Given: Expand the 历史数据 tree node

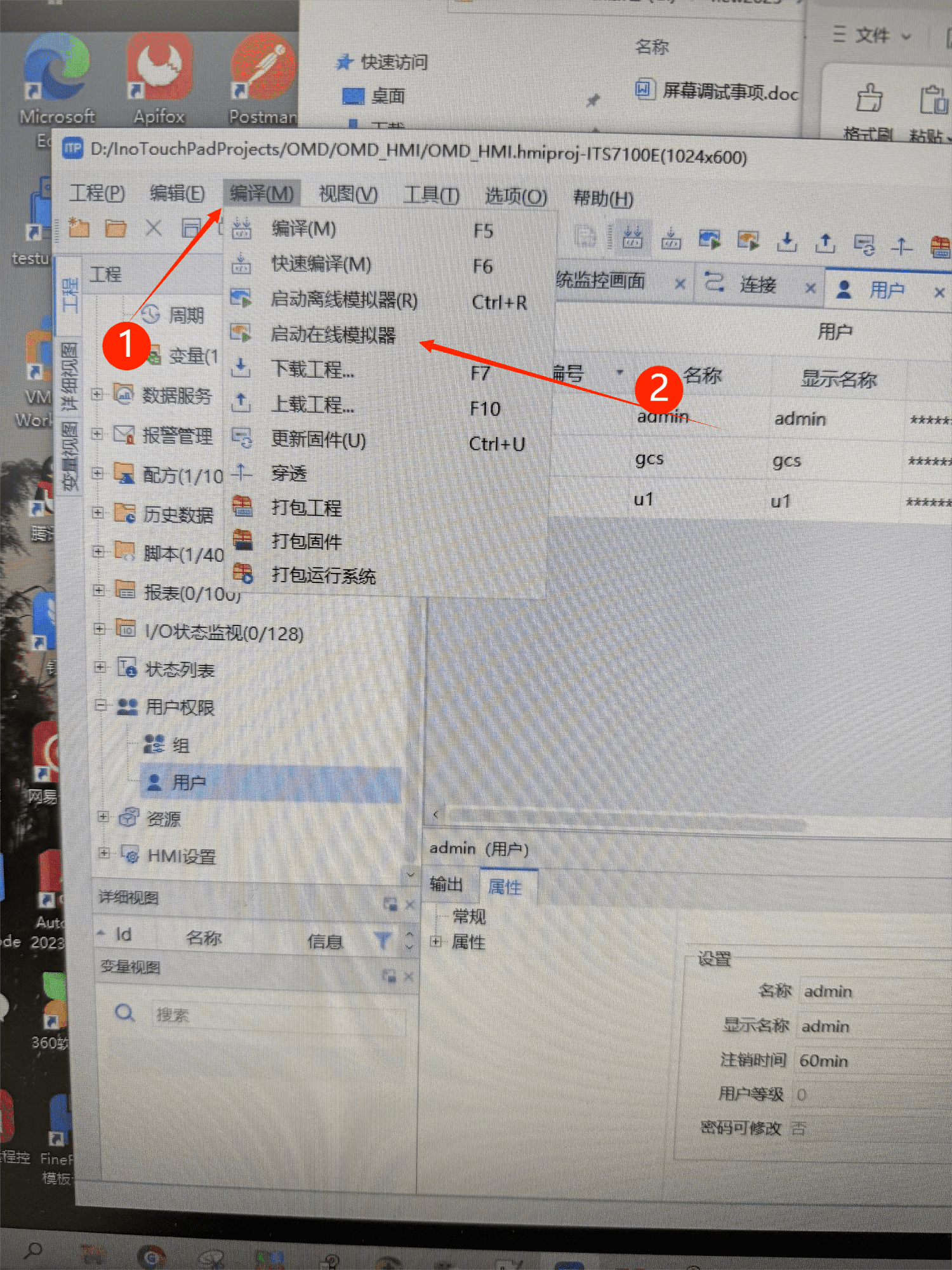Looking at the screenshot, I should click(98, 512).
